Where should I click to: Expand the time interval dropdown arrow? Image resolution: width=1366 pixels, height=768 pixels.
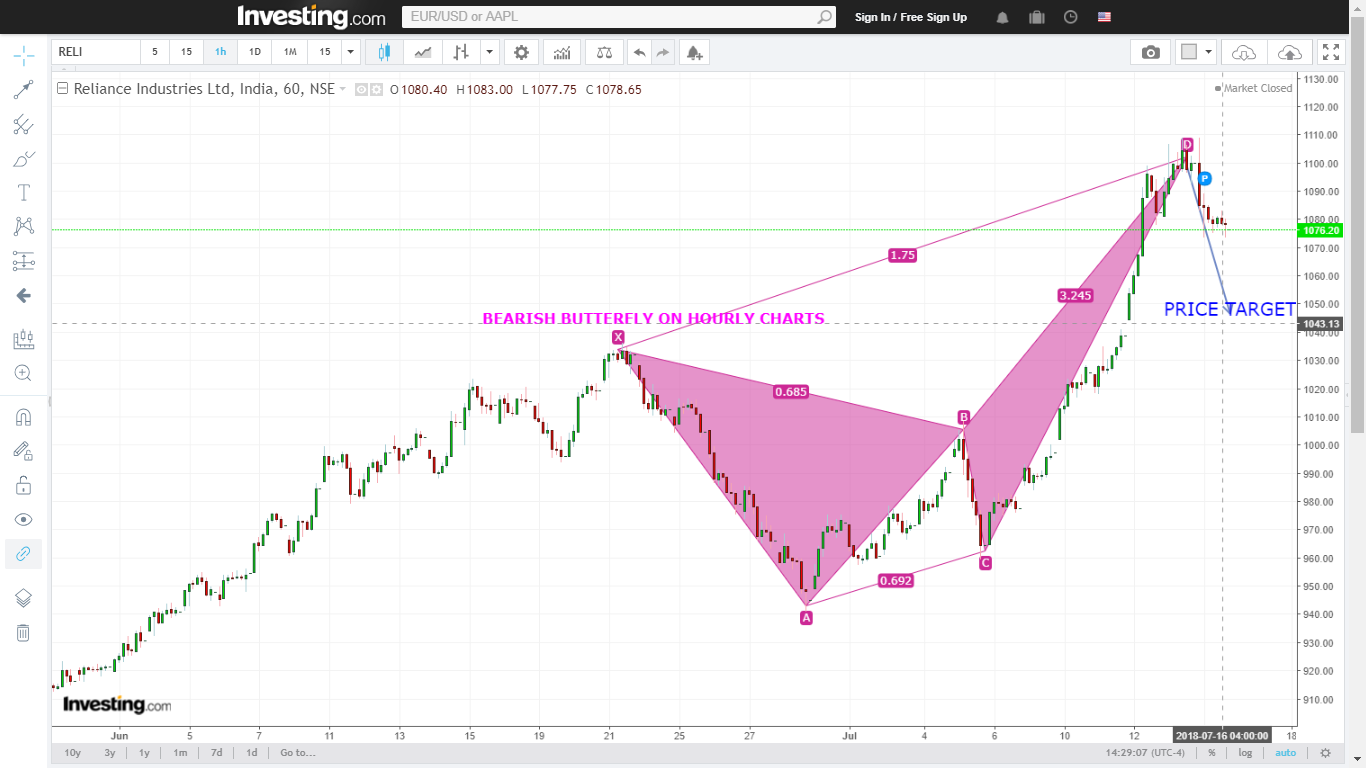[350, 52]
